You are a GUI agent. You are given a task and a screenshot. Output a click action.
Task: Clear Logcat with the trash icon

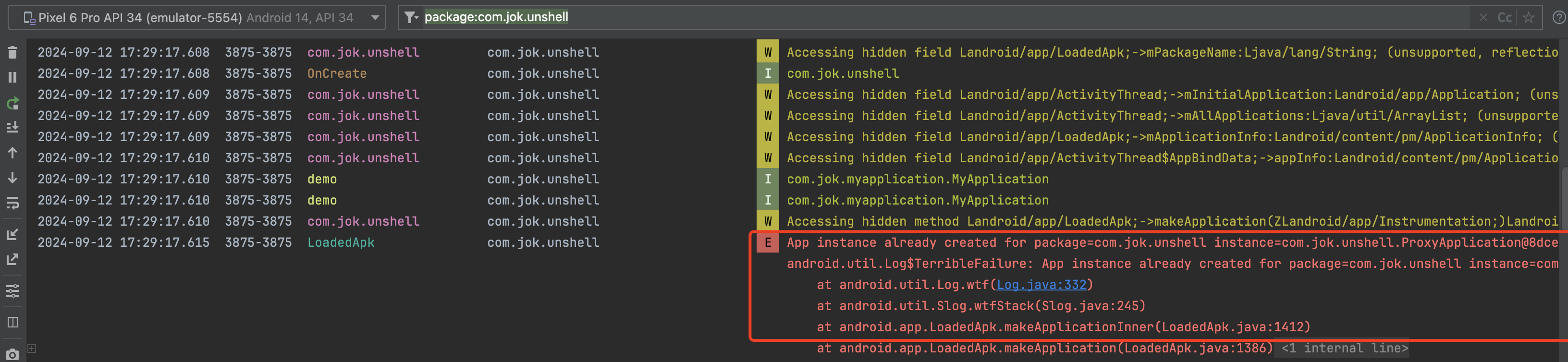[12, 53]
